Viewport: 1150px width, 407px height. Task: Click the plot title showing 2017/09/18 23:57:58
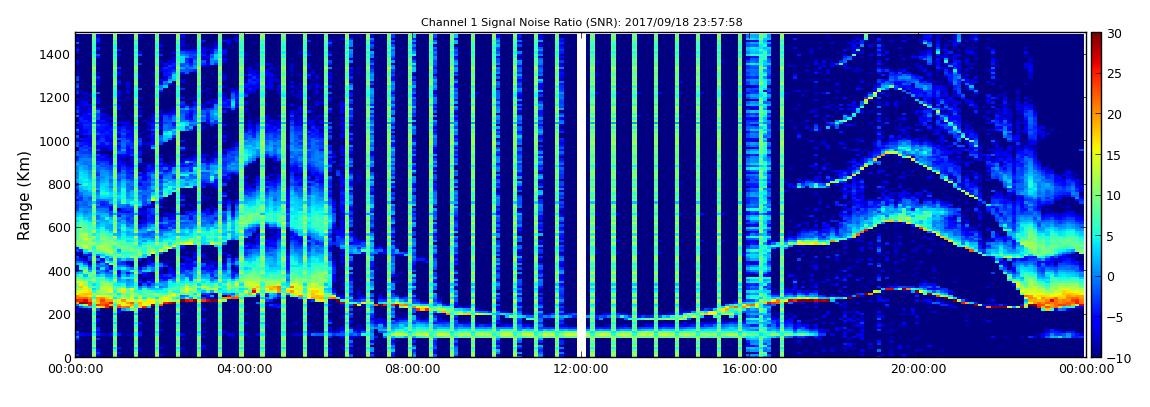click(x=582, y=23)
